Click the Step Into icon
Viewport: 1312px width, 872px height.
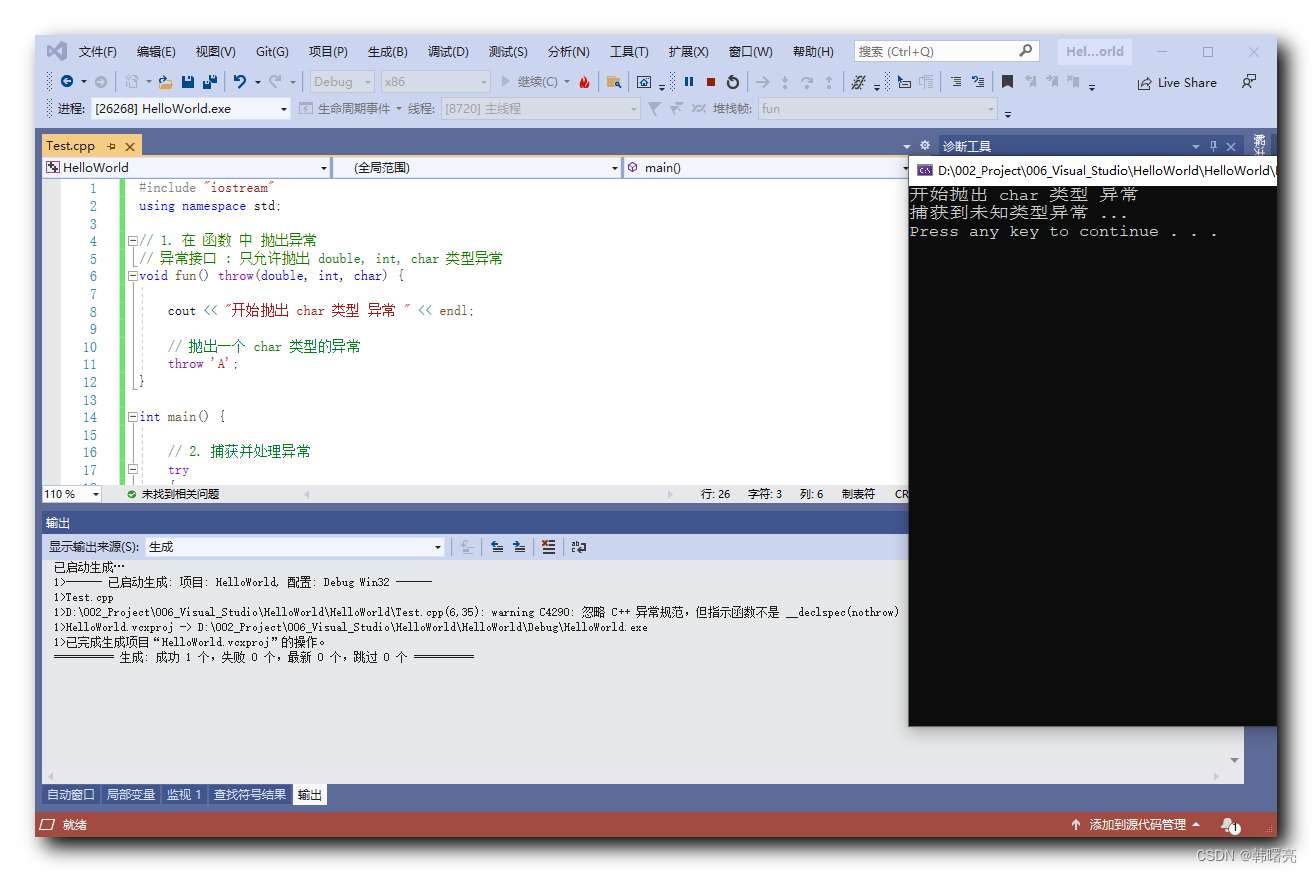coord(785,82)
